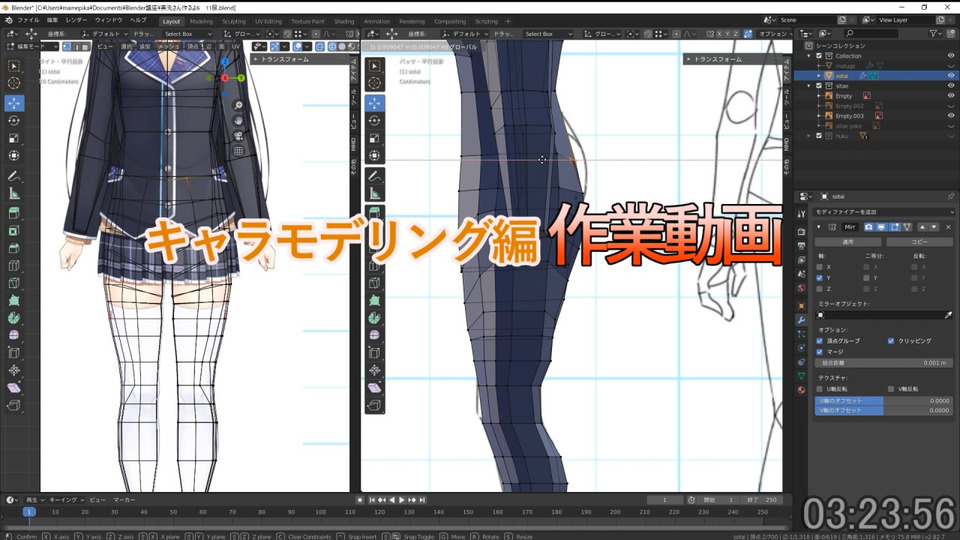The height and width of the screenshot is (540, 960).
Task: Click the timeline play forward button
Action: 402,500
